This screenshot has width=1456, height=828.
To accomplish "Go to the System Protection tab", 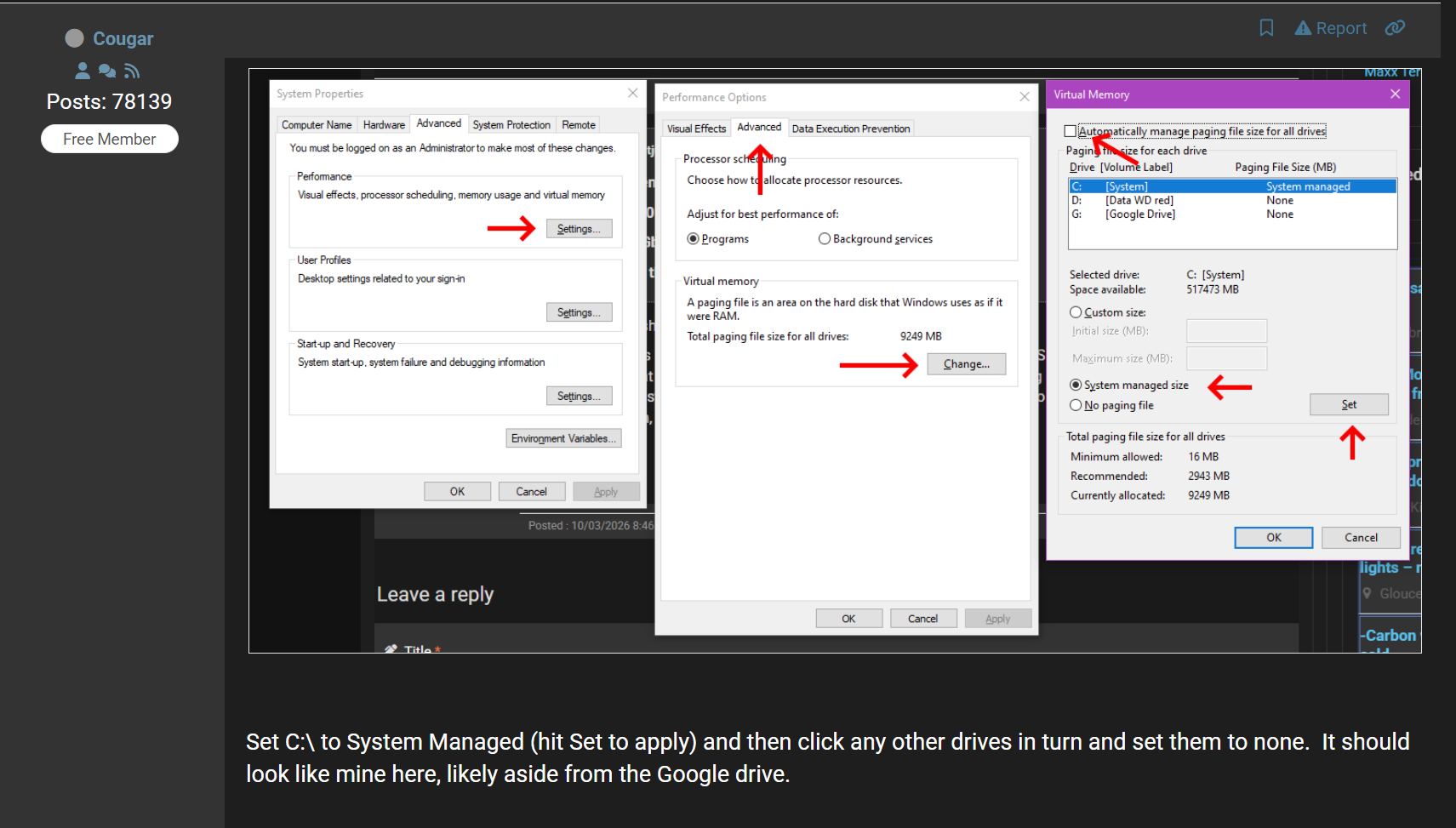I will click(511, 125).
